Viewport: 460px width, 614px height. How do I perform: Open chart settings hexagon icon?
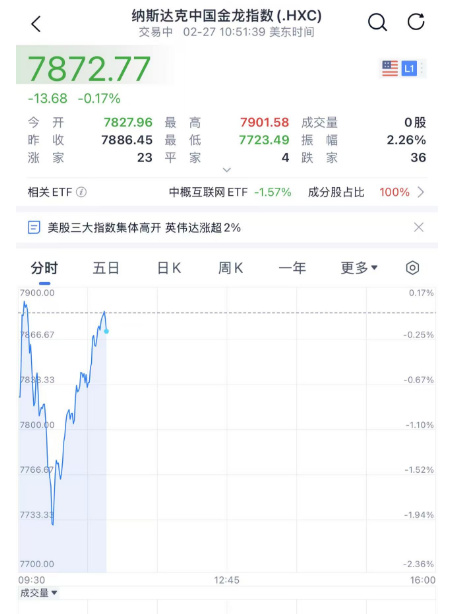coord(412,268)
